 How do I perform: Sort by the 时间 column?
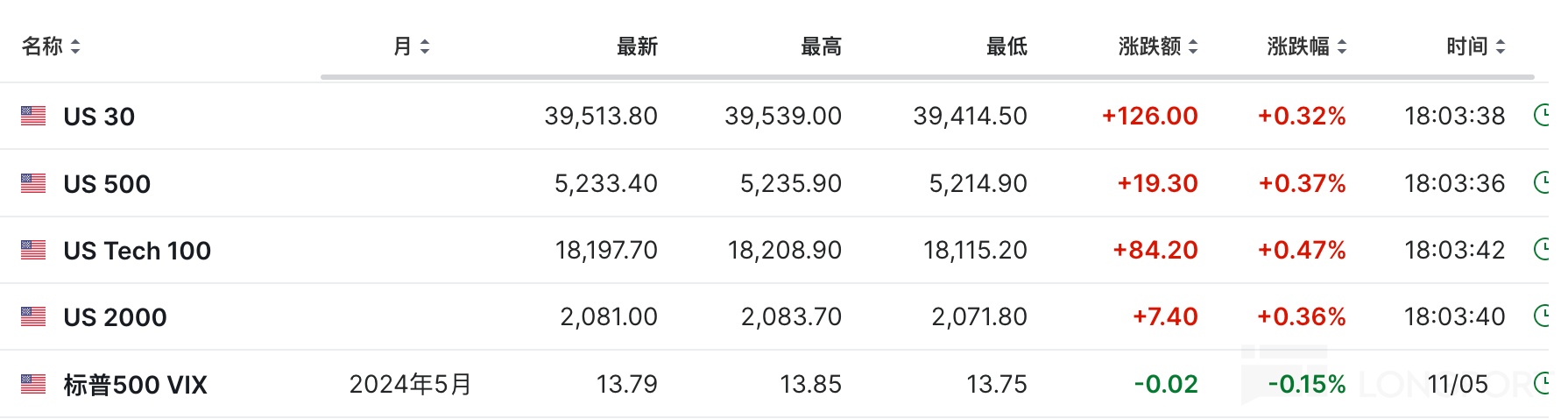pos(1475,46)
